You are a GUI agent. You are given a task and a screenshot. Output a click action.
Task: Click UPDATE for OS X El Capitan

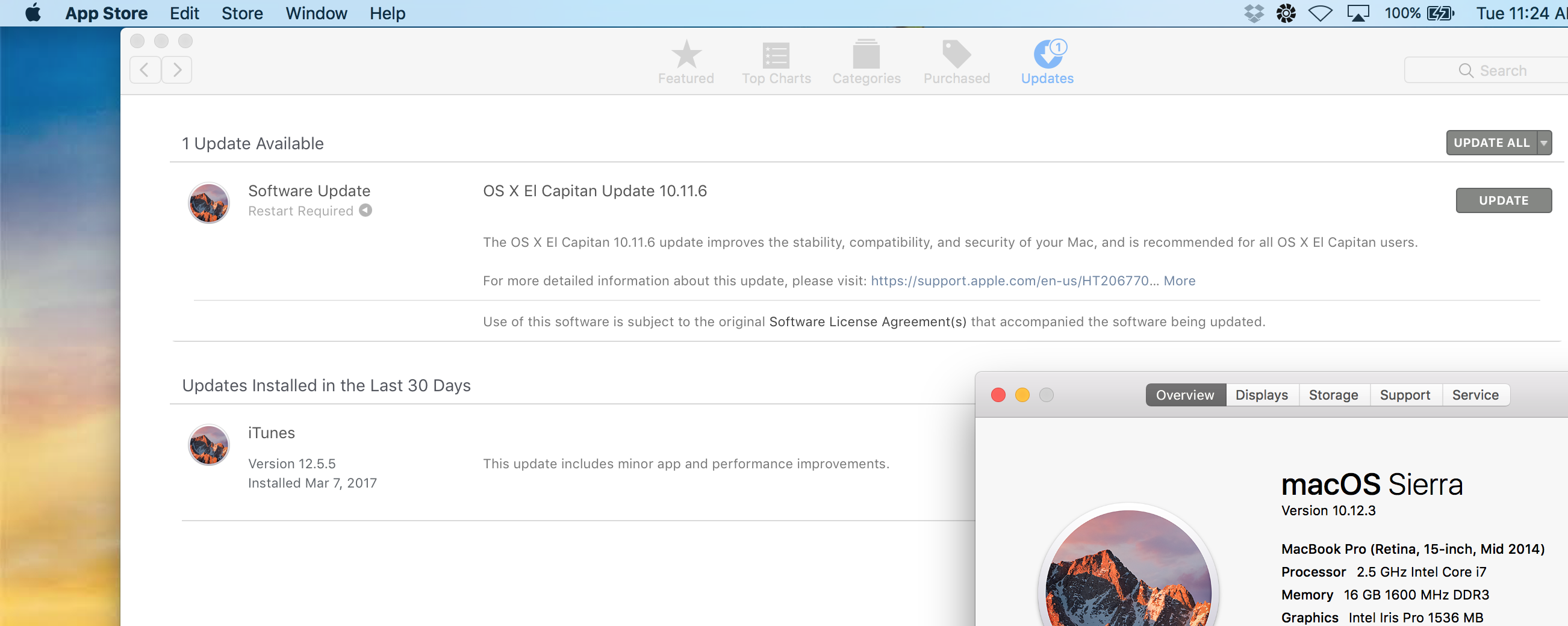(x=1504, y=201)
